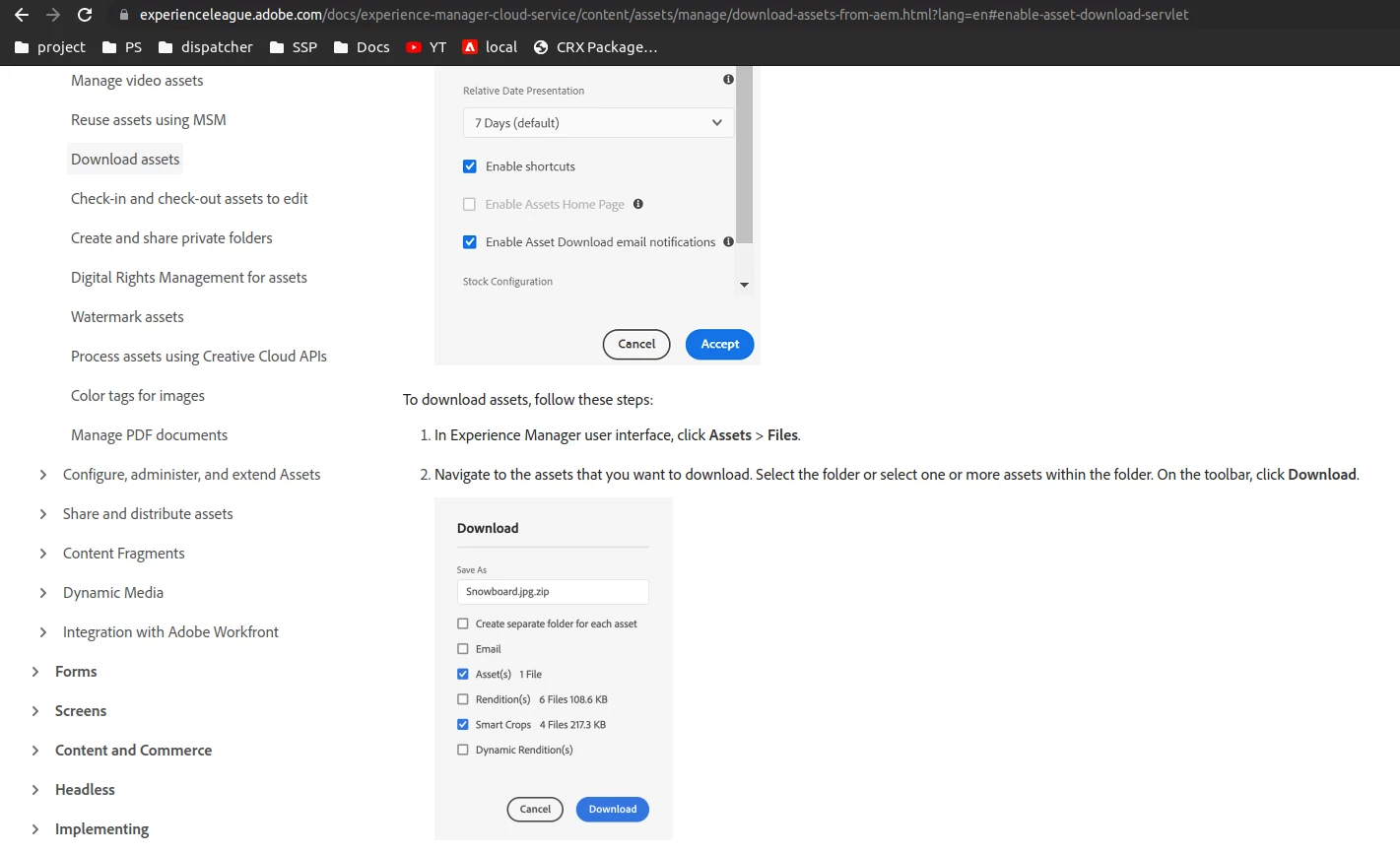Viewport: 1400px width, 853px height.
Task: Open the YT YouTube bookmark
Action: click(426, 47)
